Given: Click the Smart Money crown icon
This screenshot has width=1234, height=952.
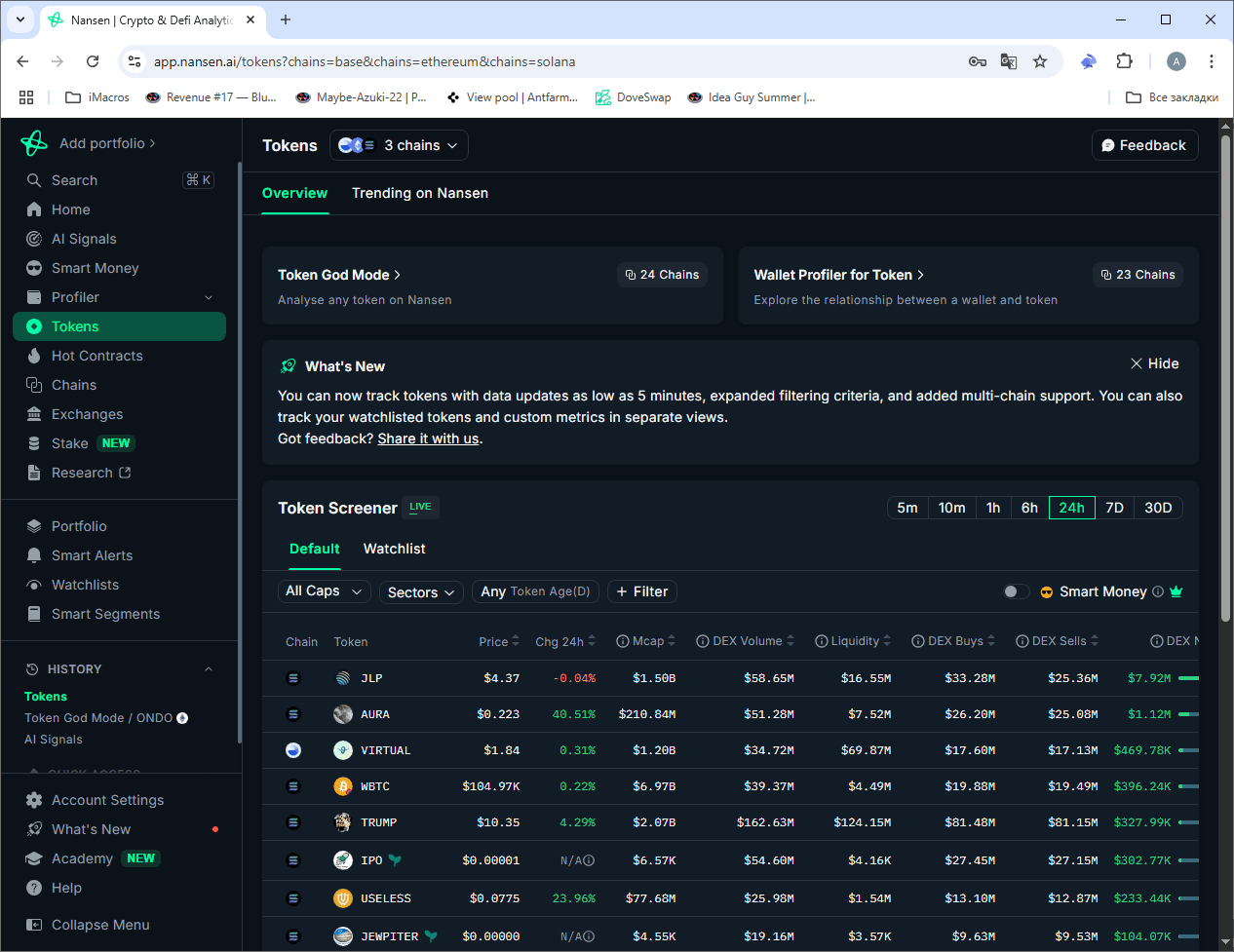Looking at the screenshot, I should click(1176, 591).
